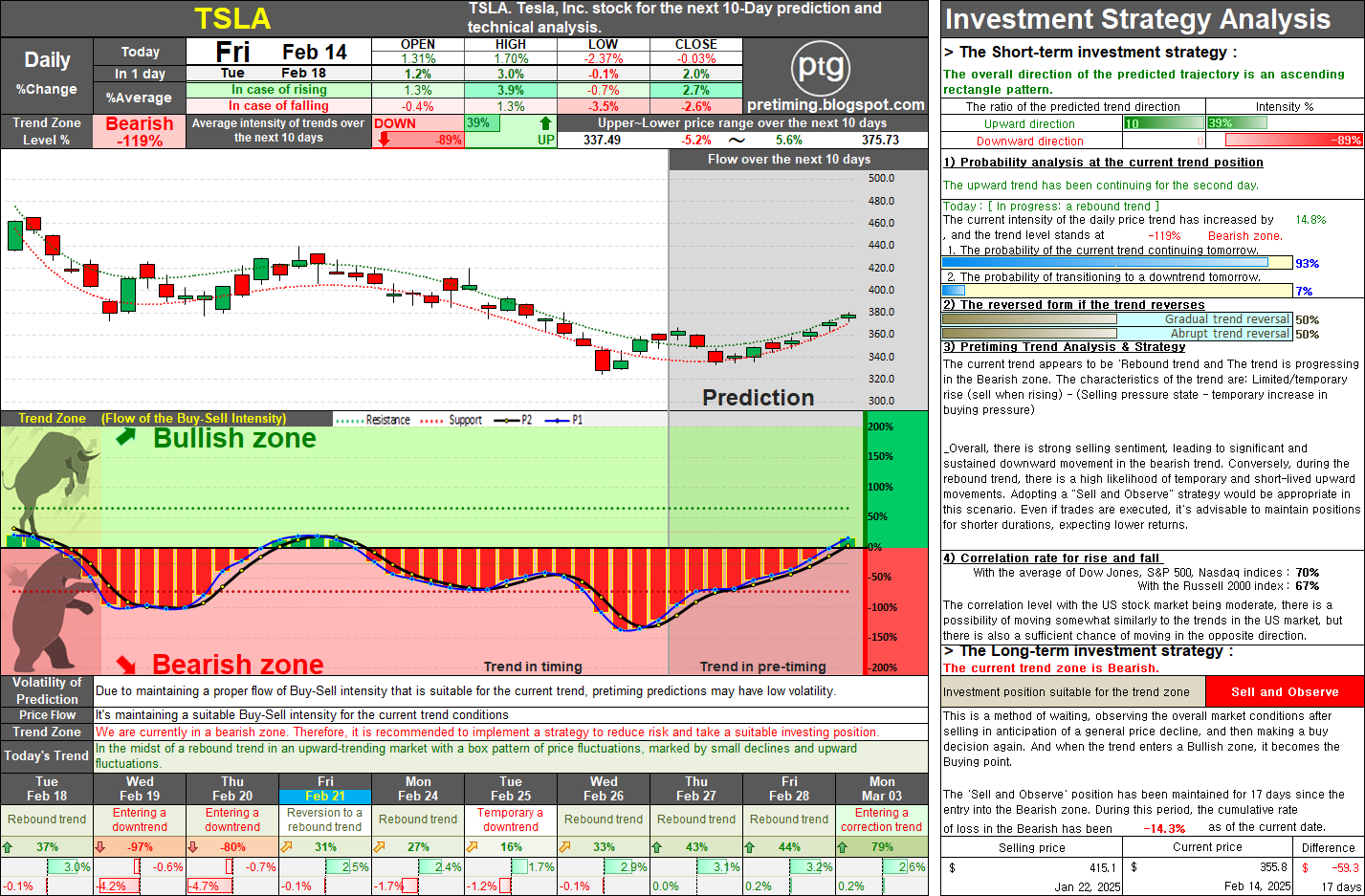Click the green up arrow beside 79%
Screen dimensions: 1365x896
[x=843, y=847]
